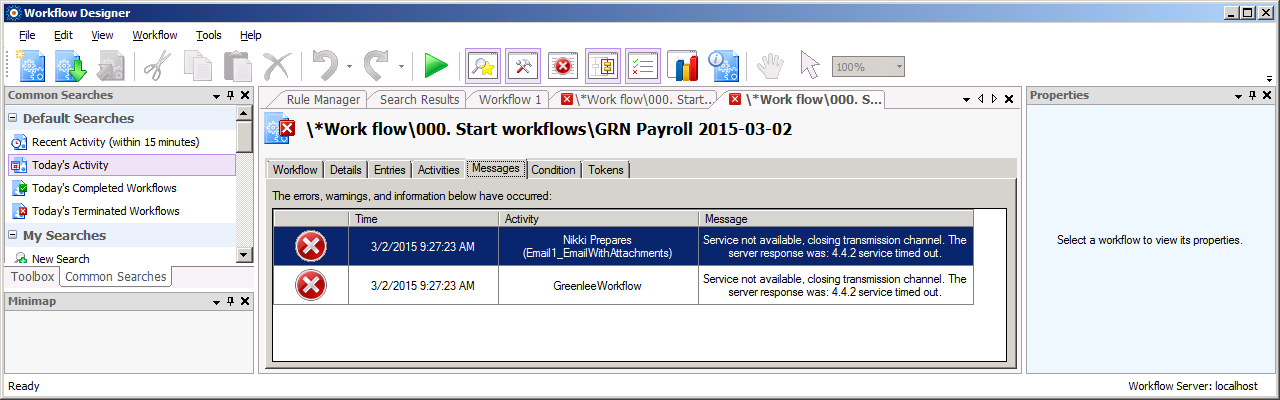Open the Undo history dropdown arrow

[349, 67]
